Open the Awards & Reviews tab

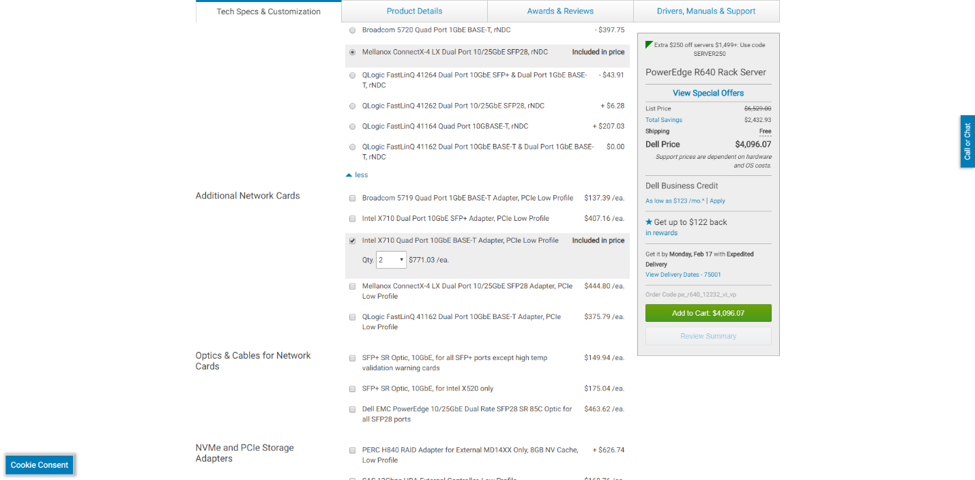point(560,11)
